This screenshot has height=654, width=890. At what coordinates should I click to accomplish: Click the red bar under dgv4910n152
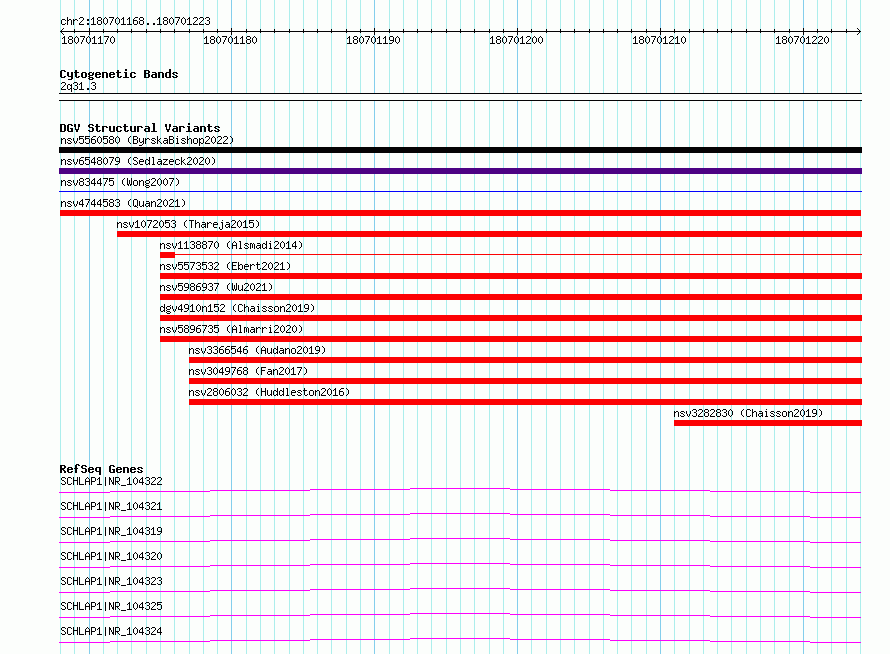point(511,318)
